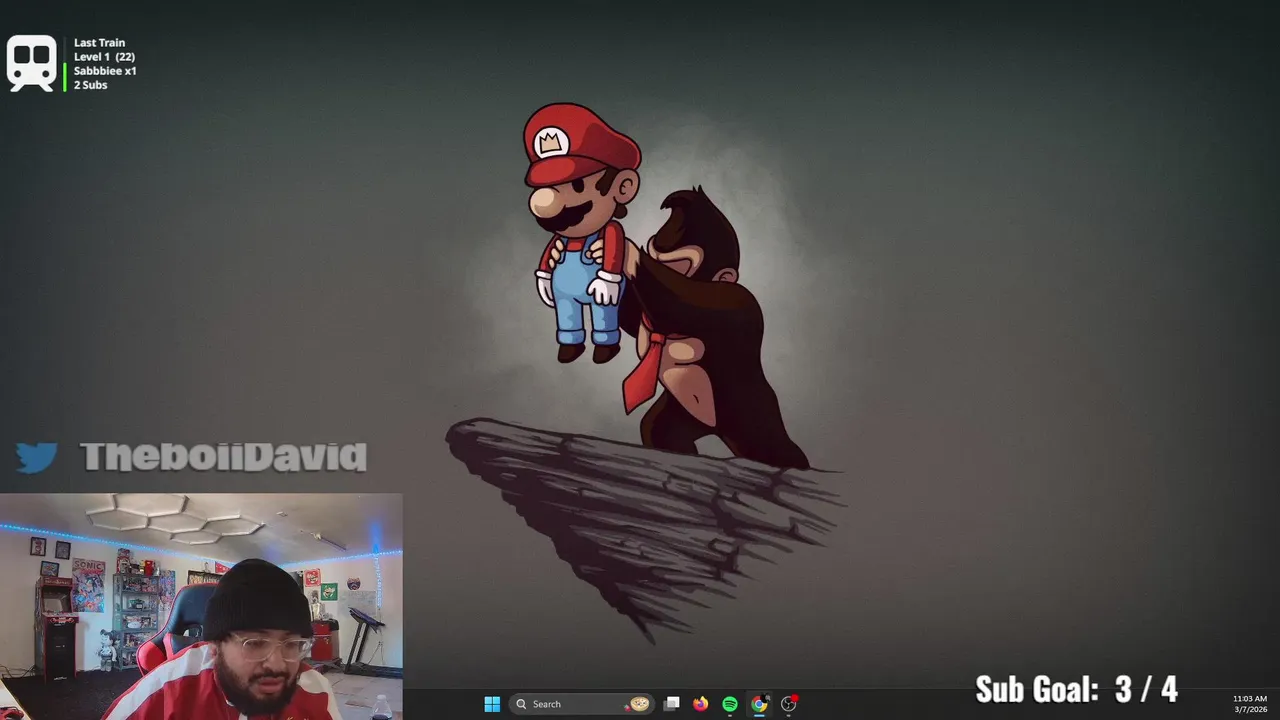Open the Windows Start menu
The image size is (1280, 720).
(x=492, y=704)
